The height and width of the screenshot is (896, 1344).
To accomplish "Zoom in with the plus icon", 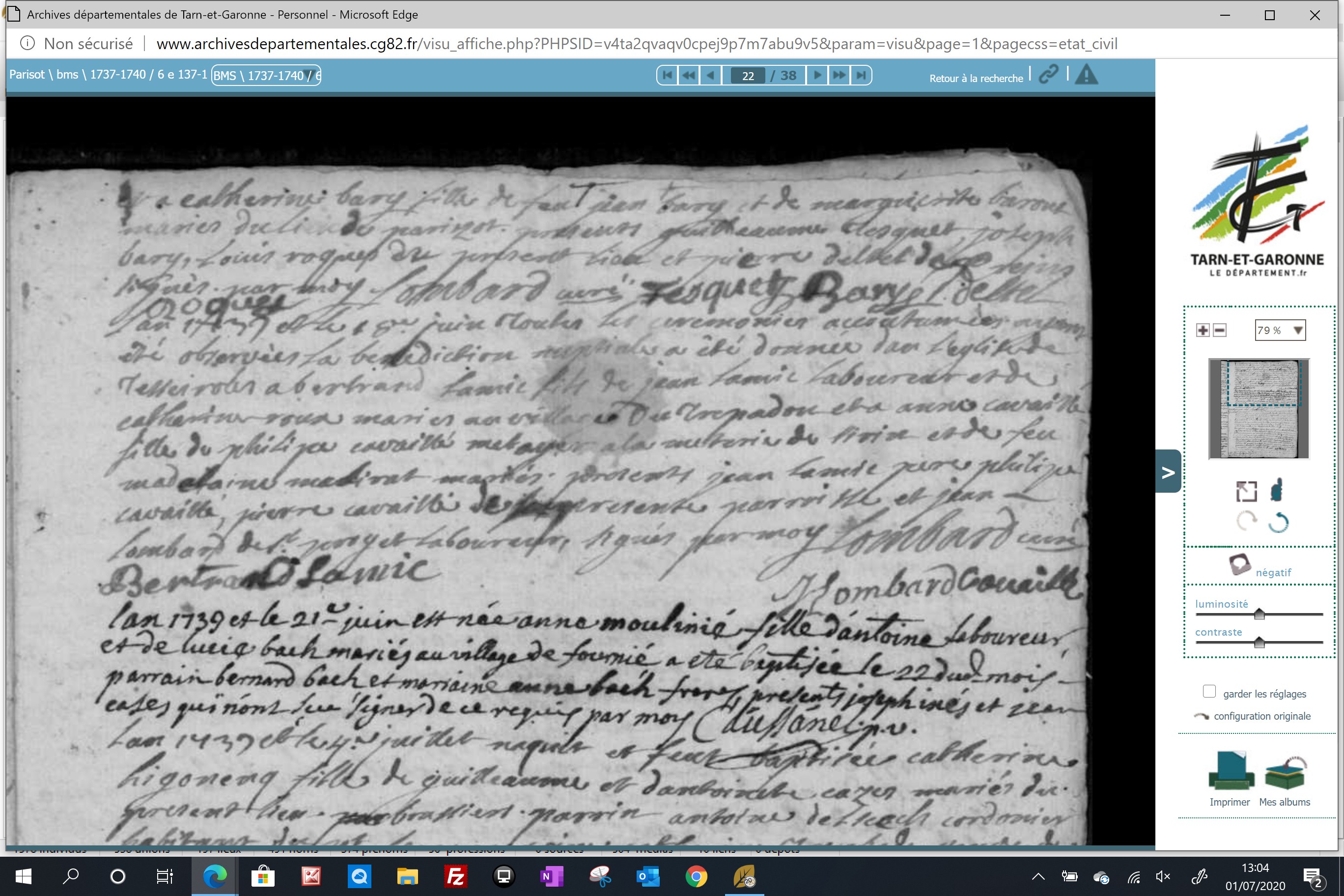I will coord(1203,330).
